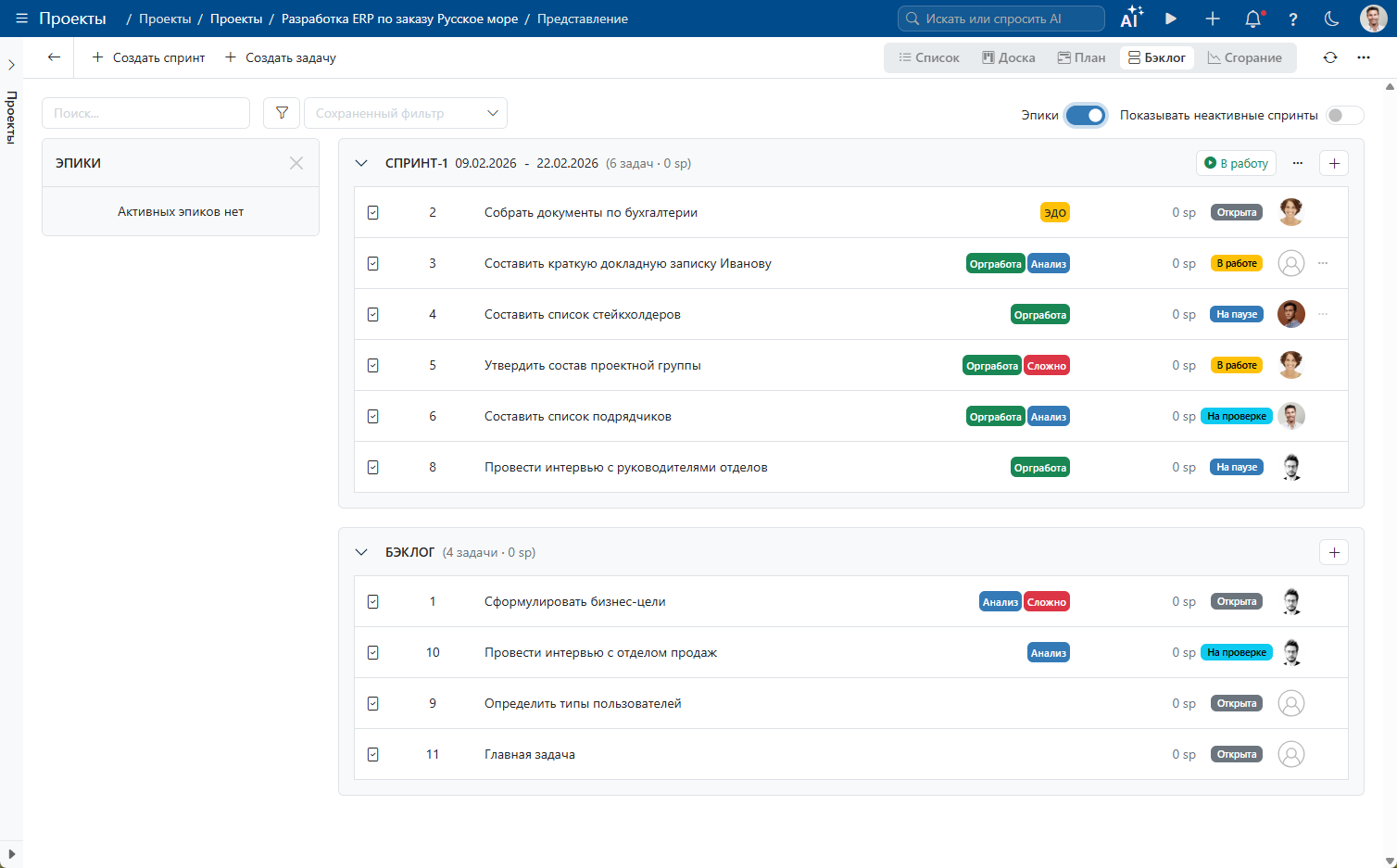Click the Сложно tag on task 5
Image resolution: width=1397 pixels, height=868 pixels.
pyautogui.click(x=1047, y=365)
